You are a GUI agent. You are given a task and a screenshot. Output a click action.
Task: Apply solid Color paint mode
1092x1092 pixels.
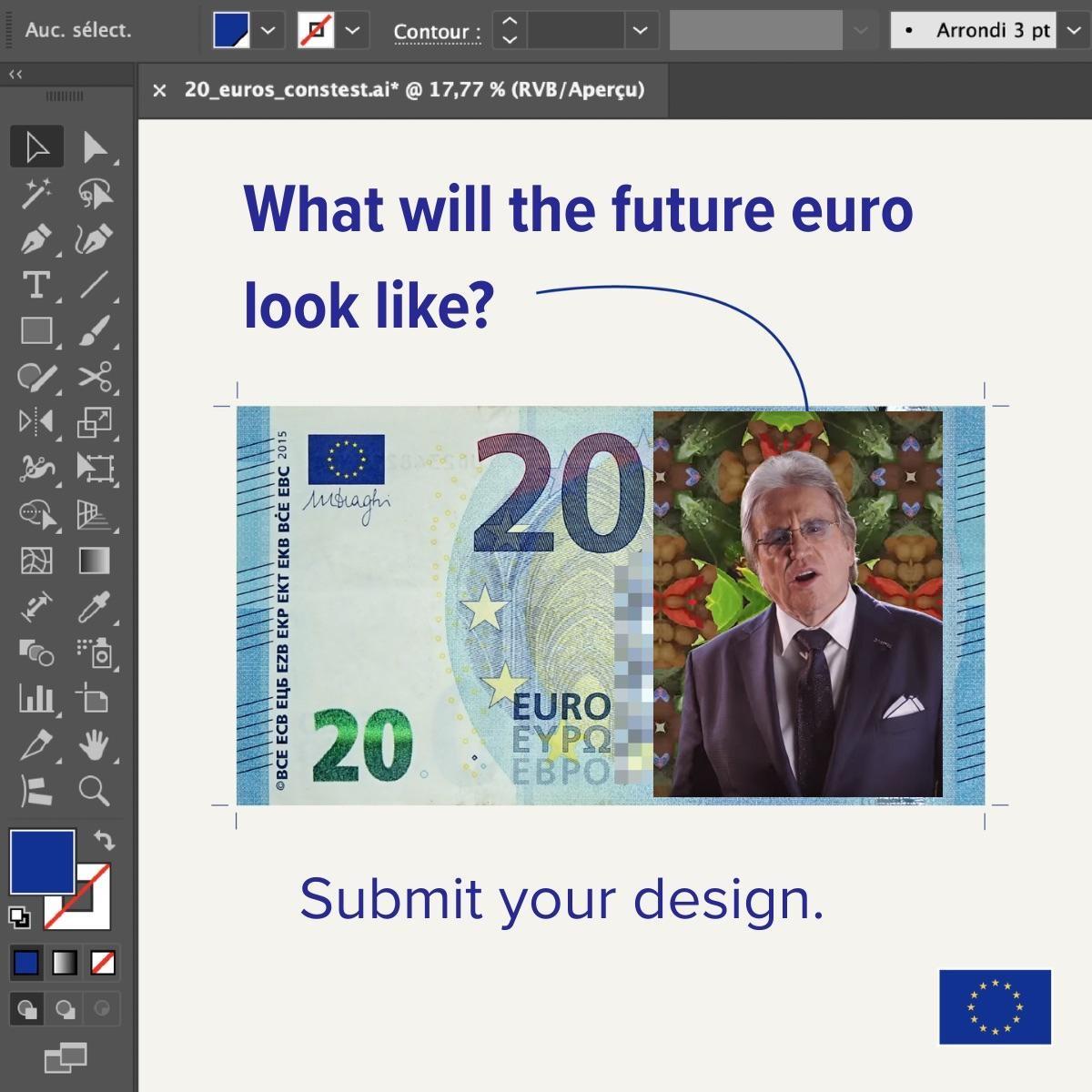(26, 962)
